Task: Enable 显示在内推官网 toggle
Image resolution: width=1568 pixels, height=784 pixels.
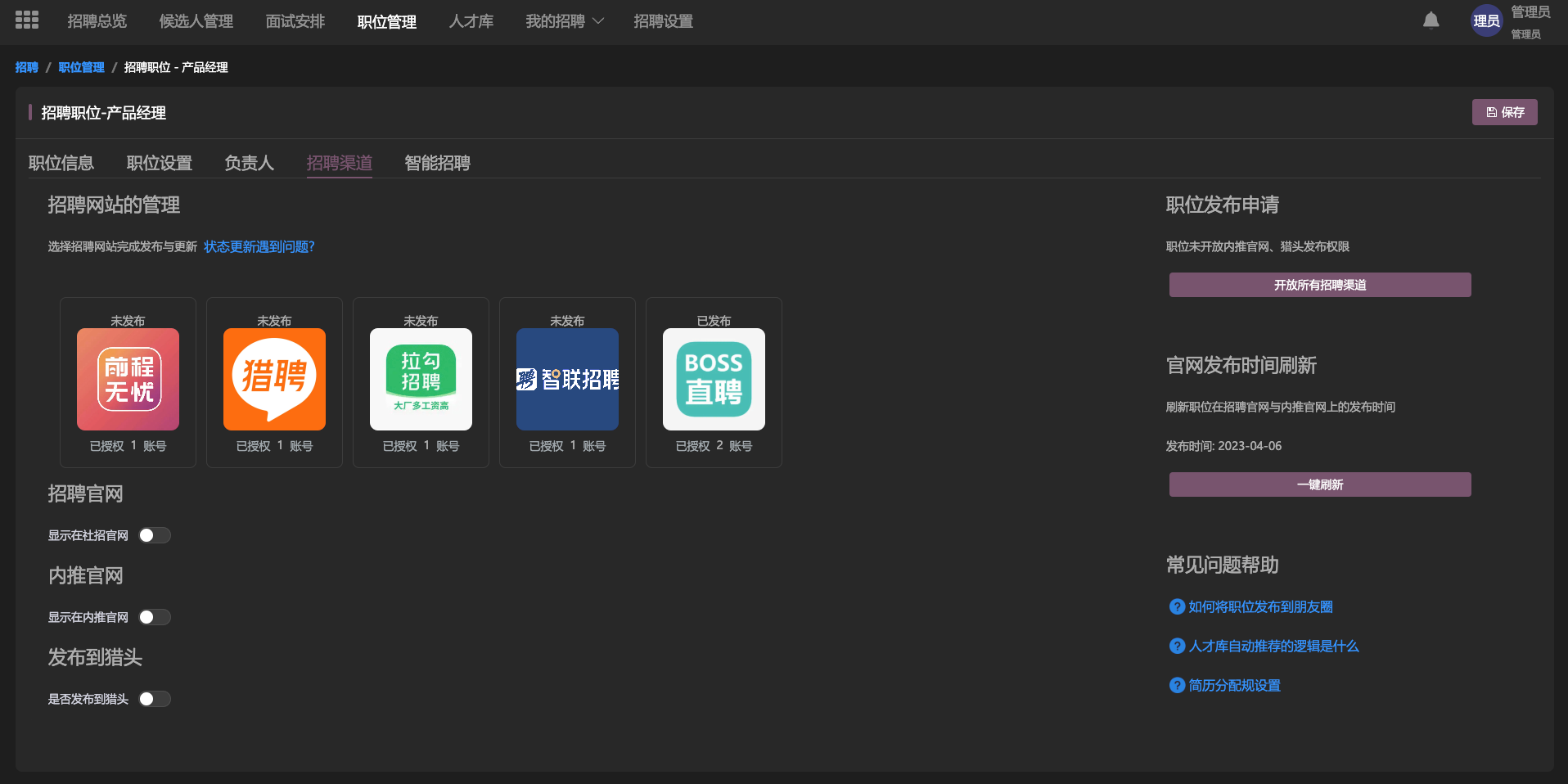Action: tap(154, 617)
